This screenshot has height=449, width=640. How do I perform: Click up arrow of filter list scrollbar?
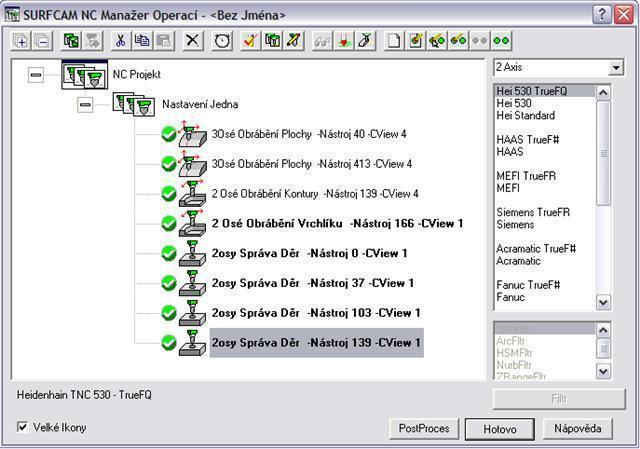pyautogui.click(x=604, y=330)
